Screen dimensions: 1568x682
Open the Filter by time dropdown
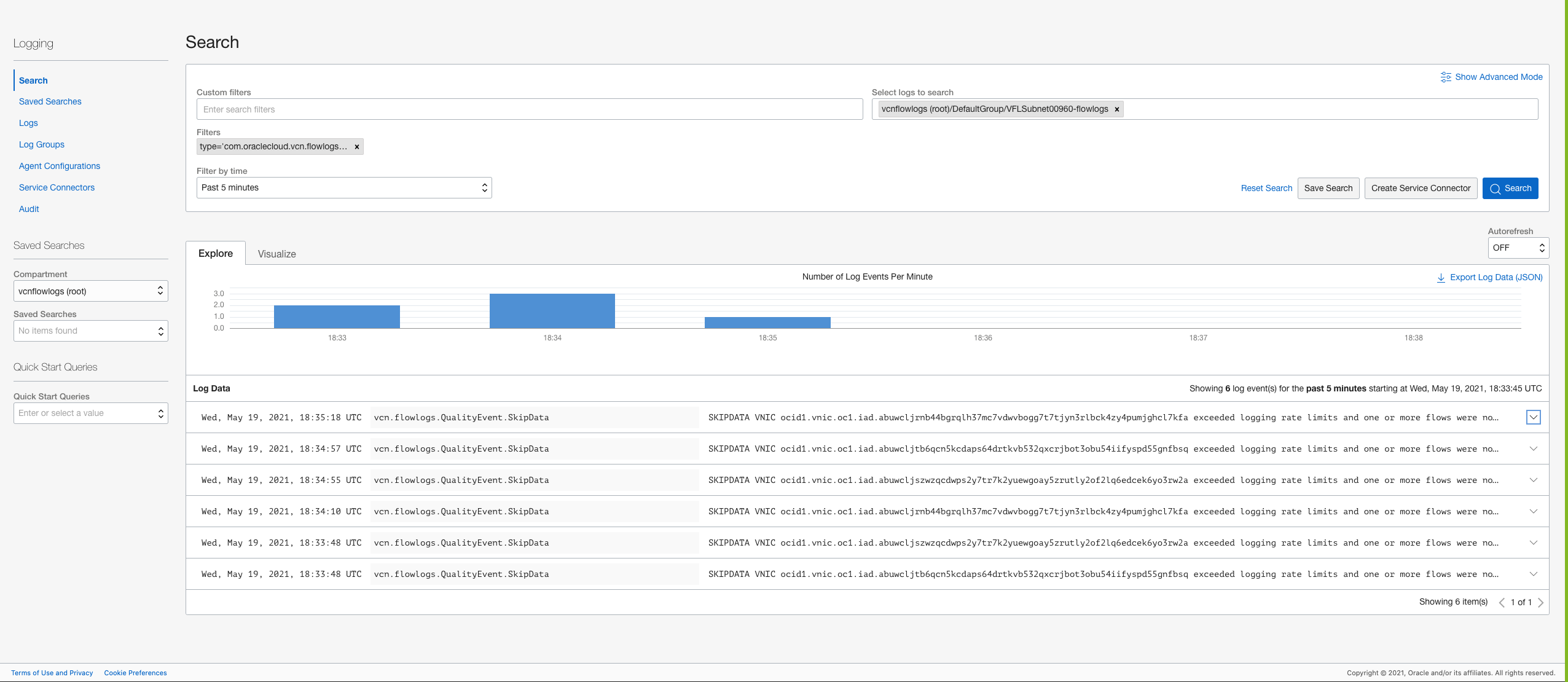point(344,188)
